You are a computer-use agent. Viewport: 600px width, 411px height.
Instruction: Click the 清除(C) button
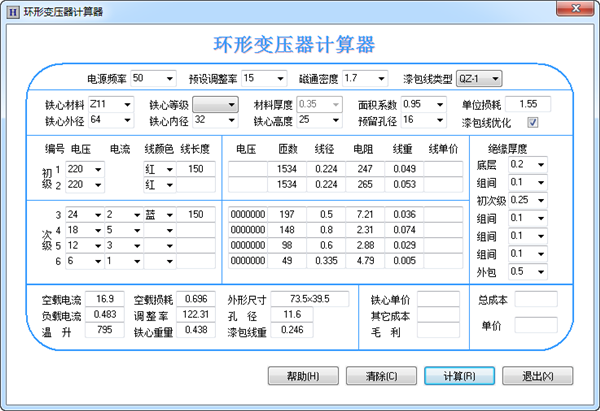[x=382, y=376]
